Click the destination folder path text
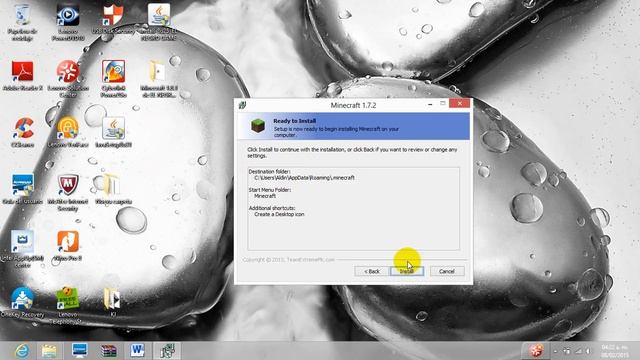 304,178
